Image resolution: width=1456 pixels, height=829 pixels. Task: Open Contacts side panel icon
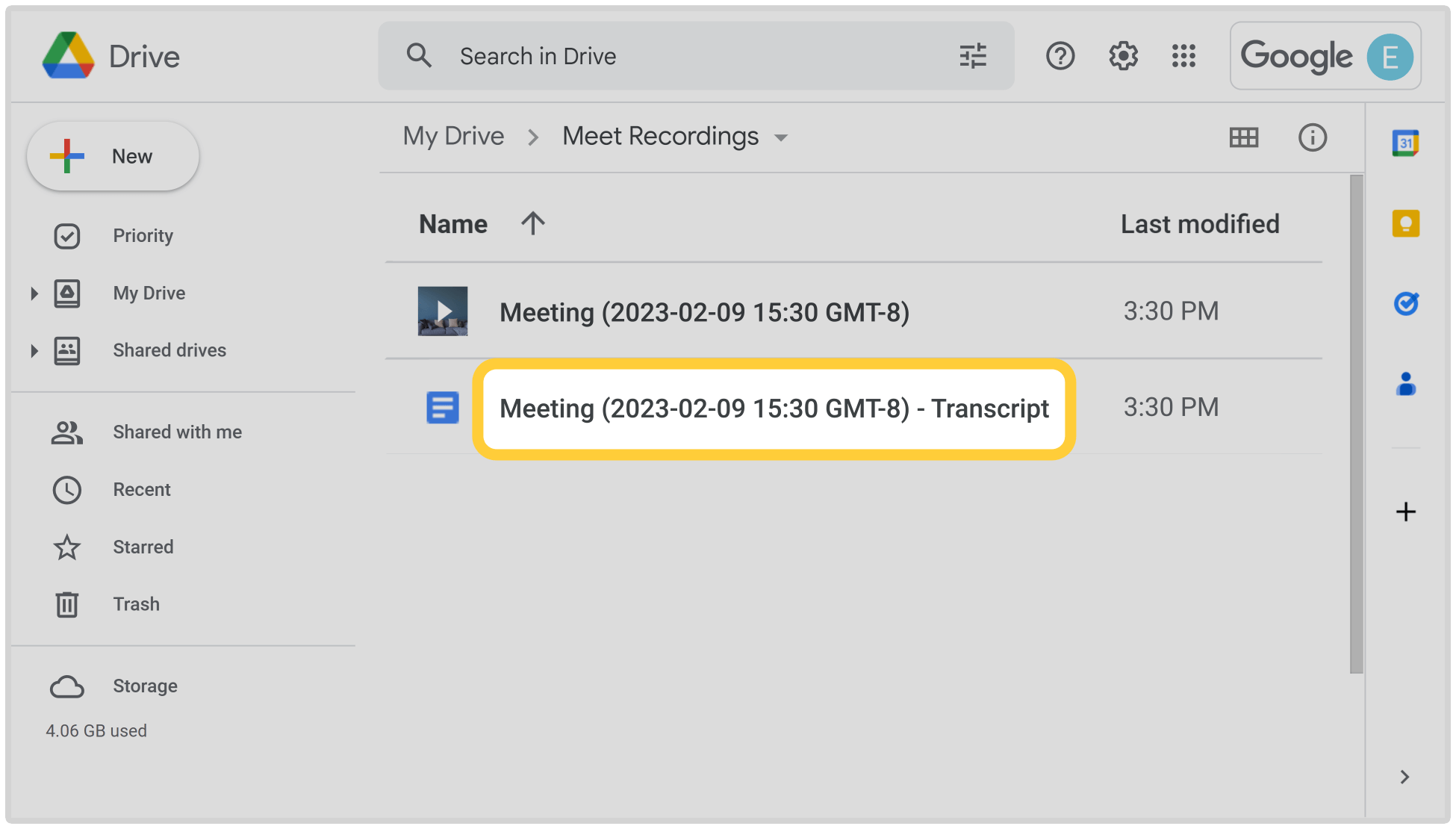coord(1405,385)
